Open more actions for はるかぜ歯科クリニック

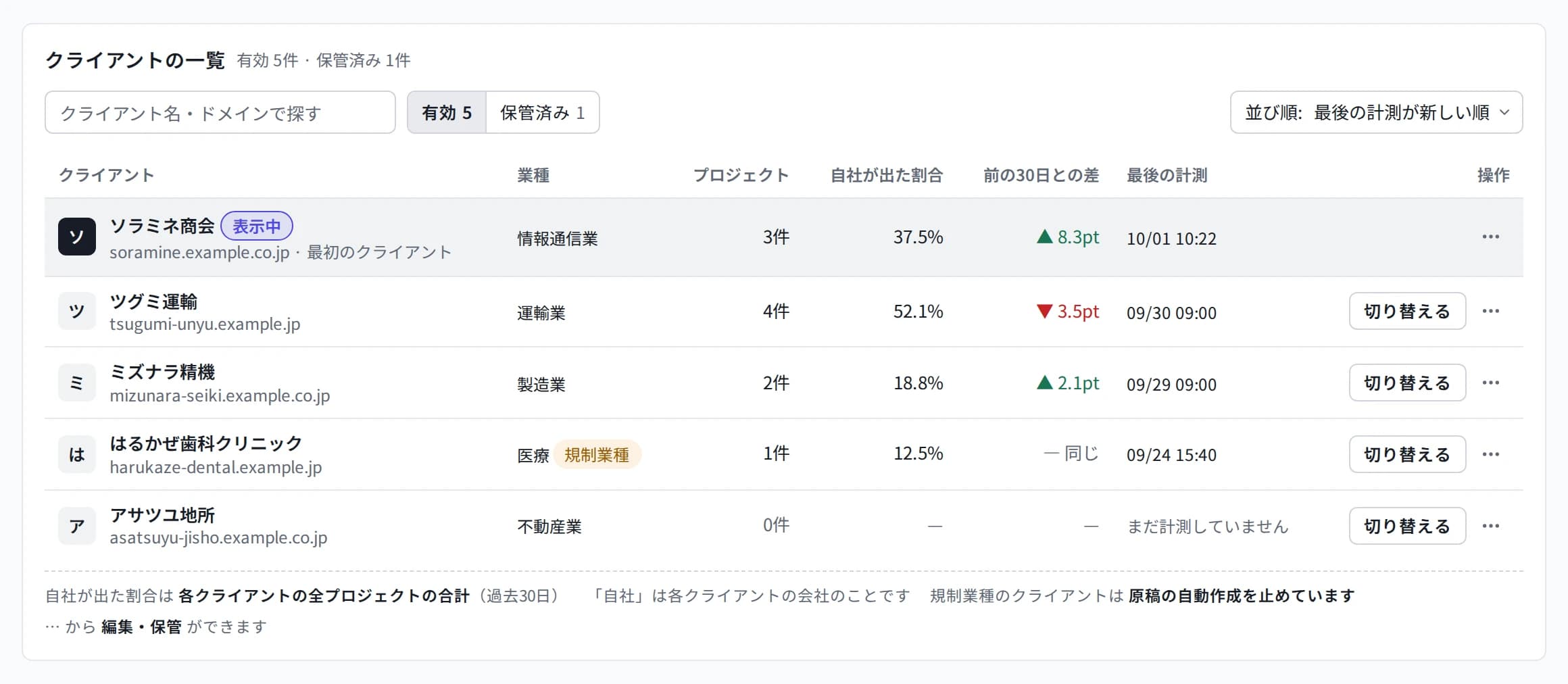click(x=1490, y=454)
